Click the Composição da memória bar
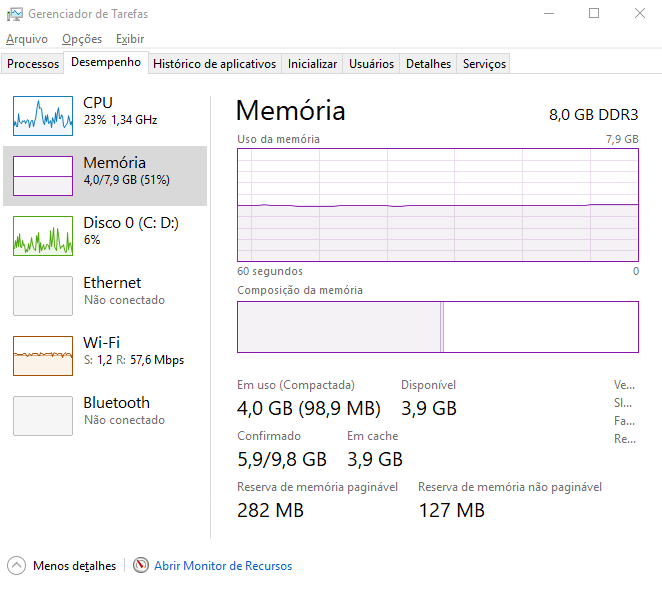662x589 pixels. (437, 327)
